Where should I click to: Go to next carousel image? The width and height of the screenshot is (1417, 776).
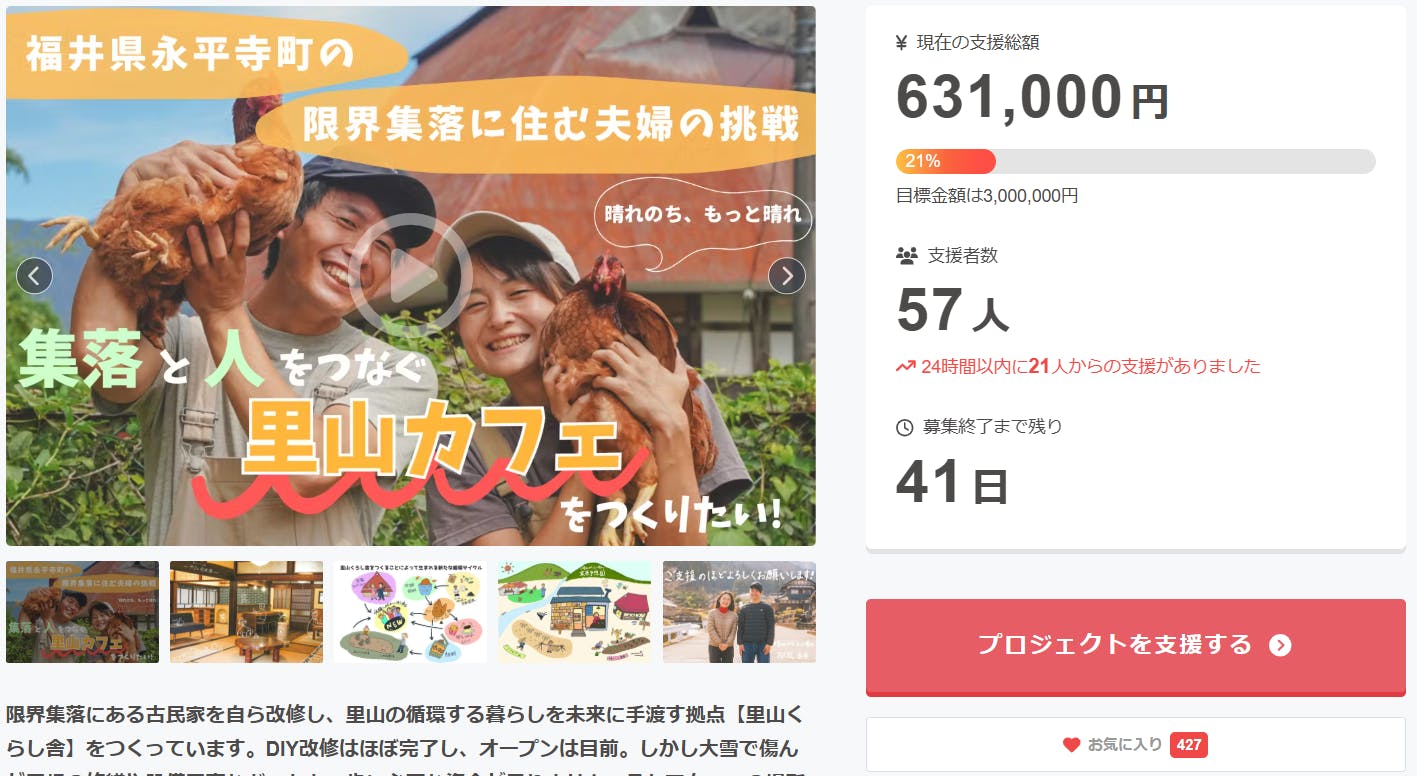[787, 275]
